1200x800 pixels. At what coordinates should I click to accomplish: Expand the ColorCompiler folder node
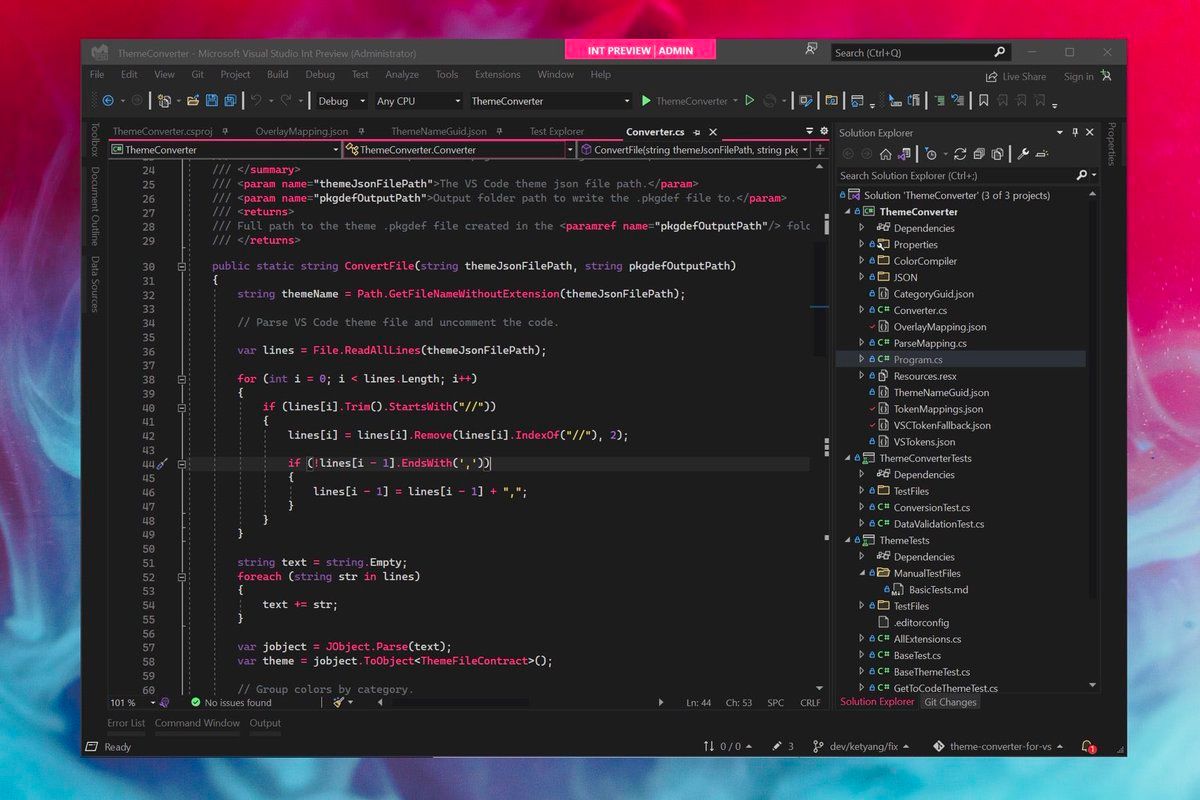861,261
